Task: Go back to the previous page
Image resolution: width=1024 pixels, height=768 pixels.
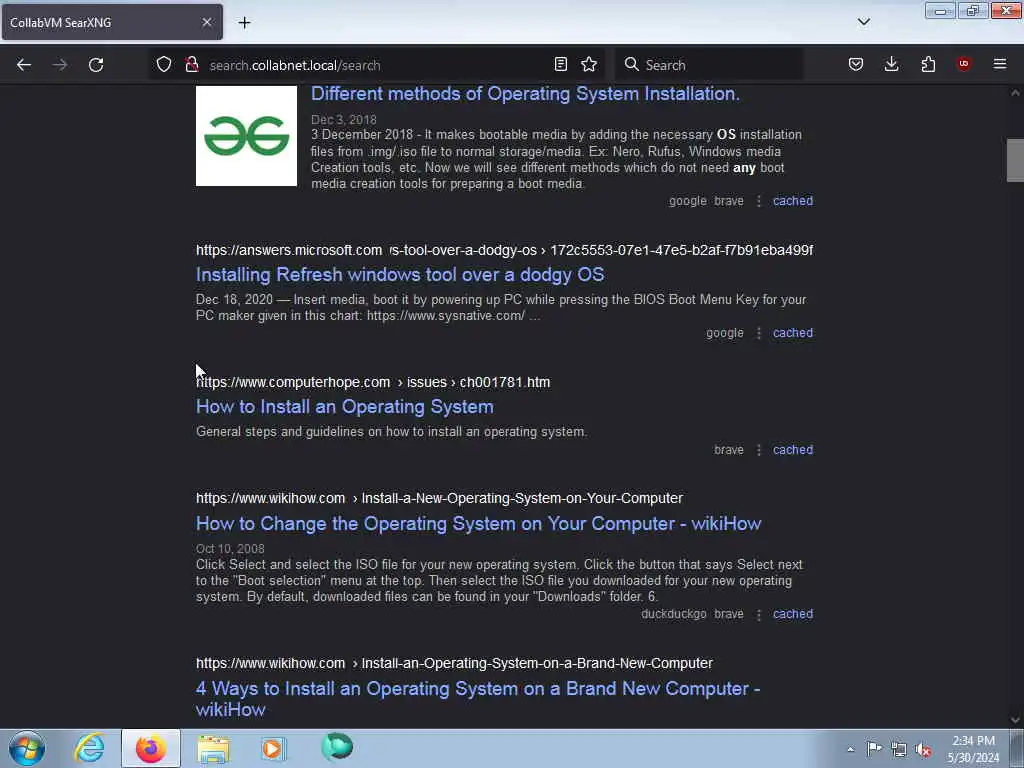Action: tap(24, 65)
